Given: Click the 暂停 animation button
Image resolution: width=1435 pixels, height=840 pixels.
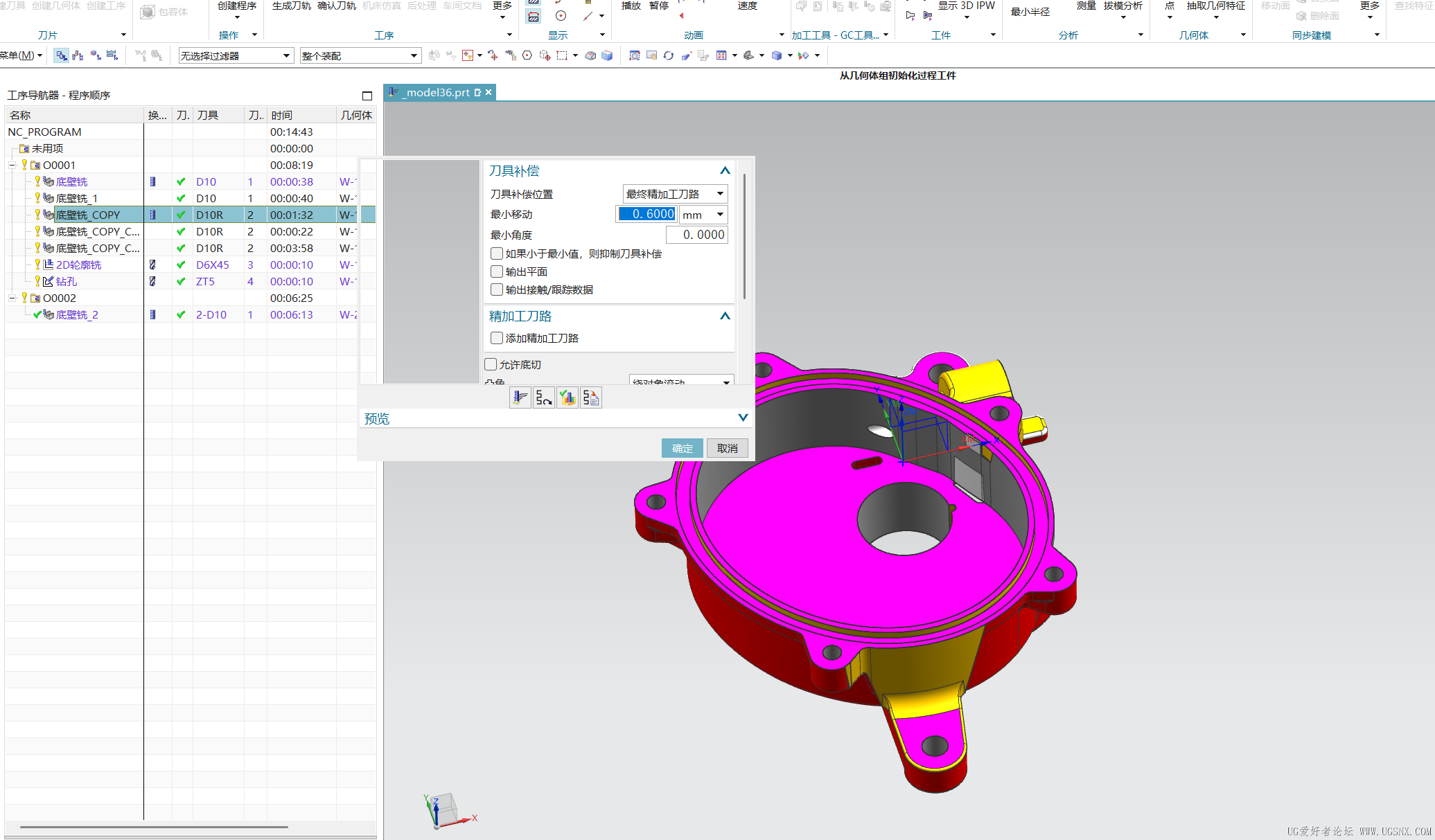Looking at the screenshot, I should 658,6.
